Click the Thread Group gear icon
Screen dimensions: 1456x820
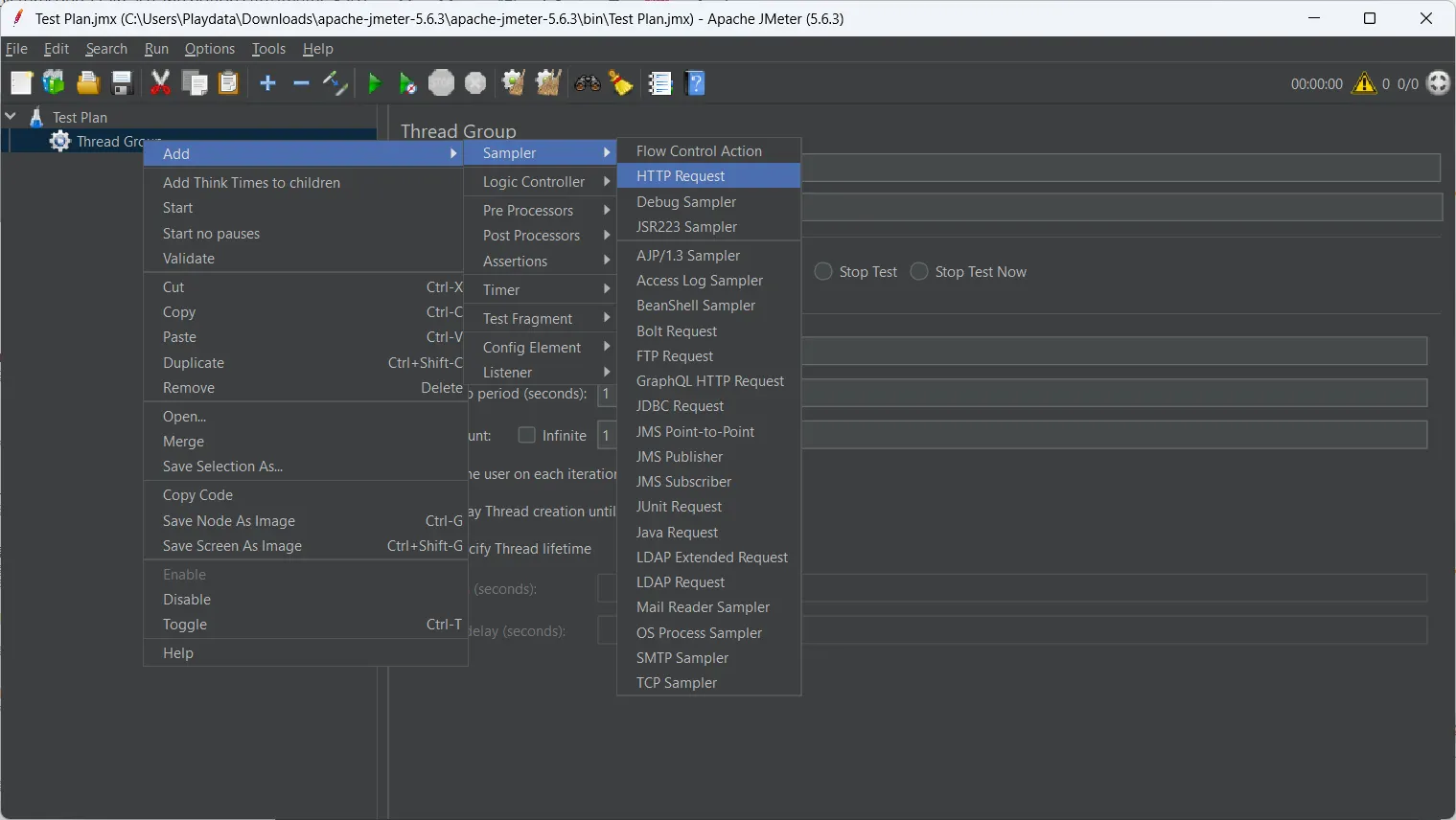(x=60, y=142)
